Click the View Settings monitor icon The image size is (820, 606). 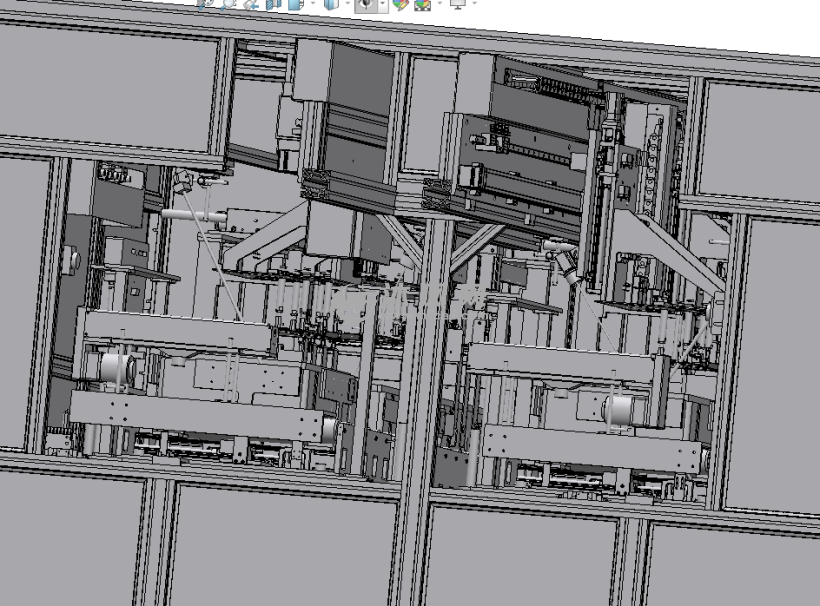458,3
